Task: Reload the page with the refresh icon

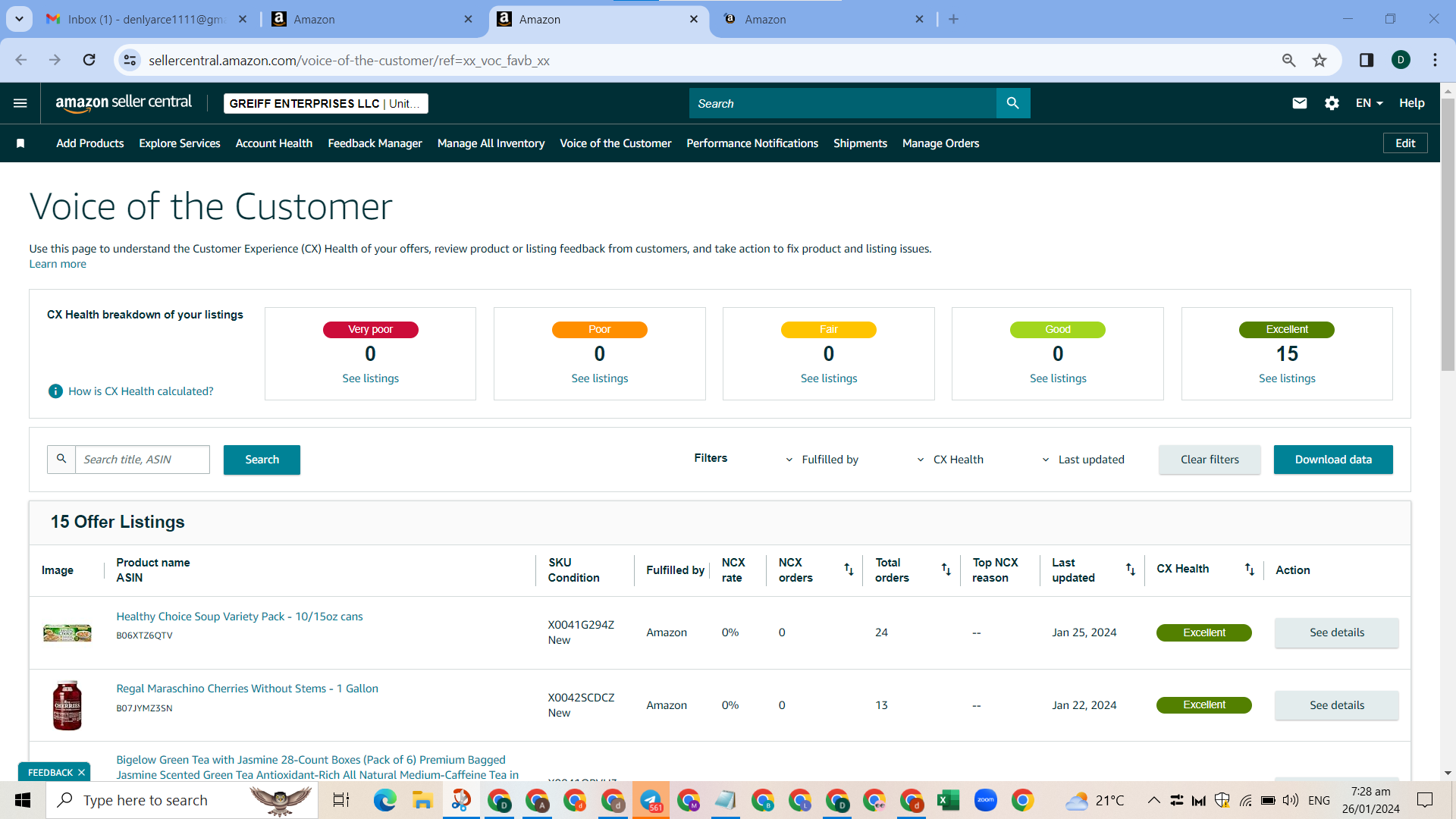Action: pyautogui.click(x=89, y=60)
